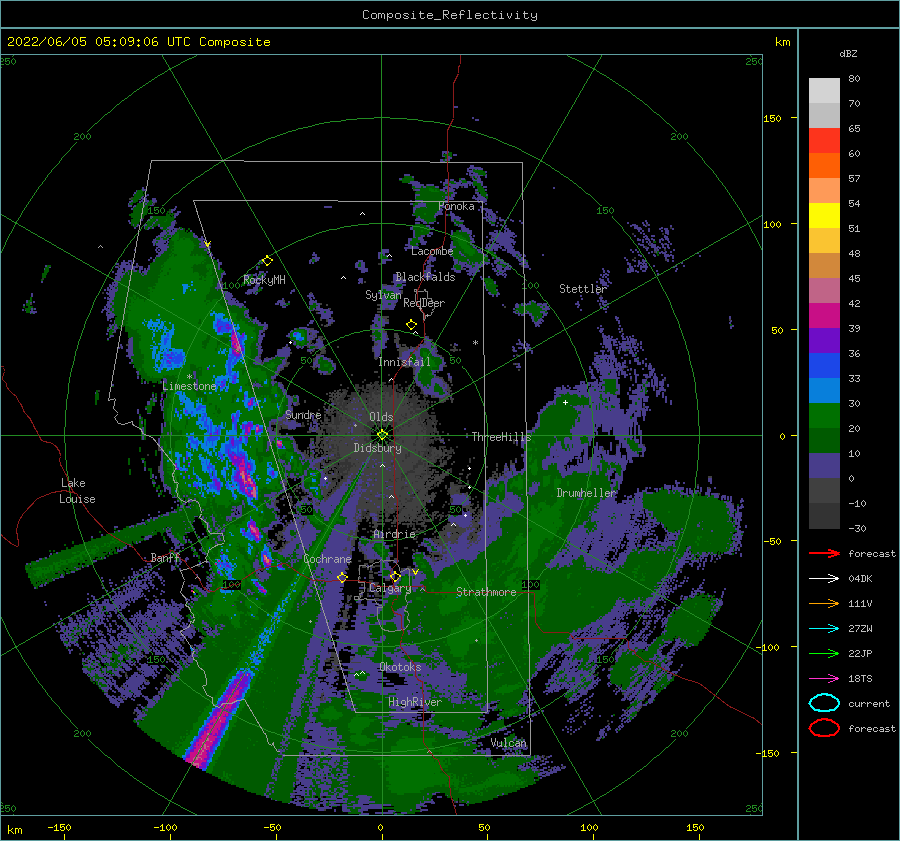900x841 pixels.
Task: Click the yellow diamond marker below RedDeer
Action: click(411, 325)
